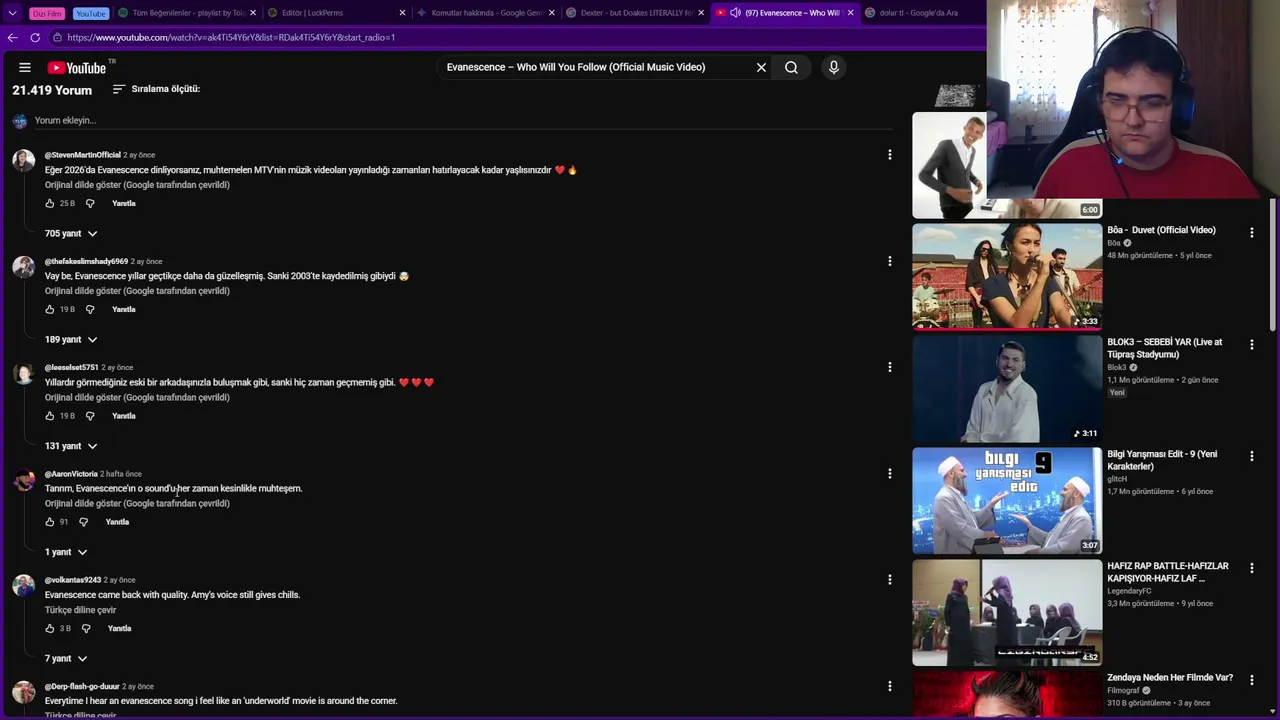Open the @Derp-flash-go-duuur username link
This screenshot has width=1280, height=720.
coord(82,686)
